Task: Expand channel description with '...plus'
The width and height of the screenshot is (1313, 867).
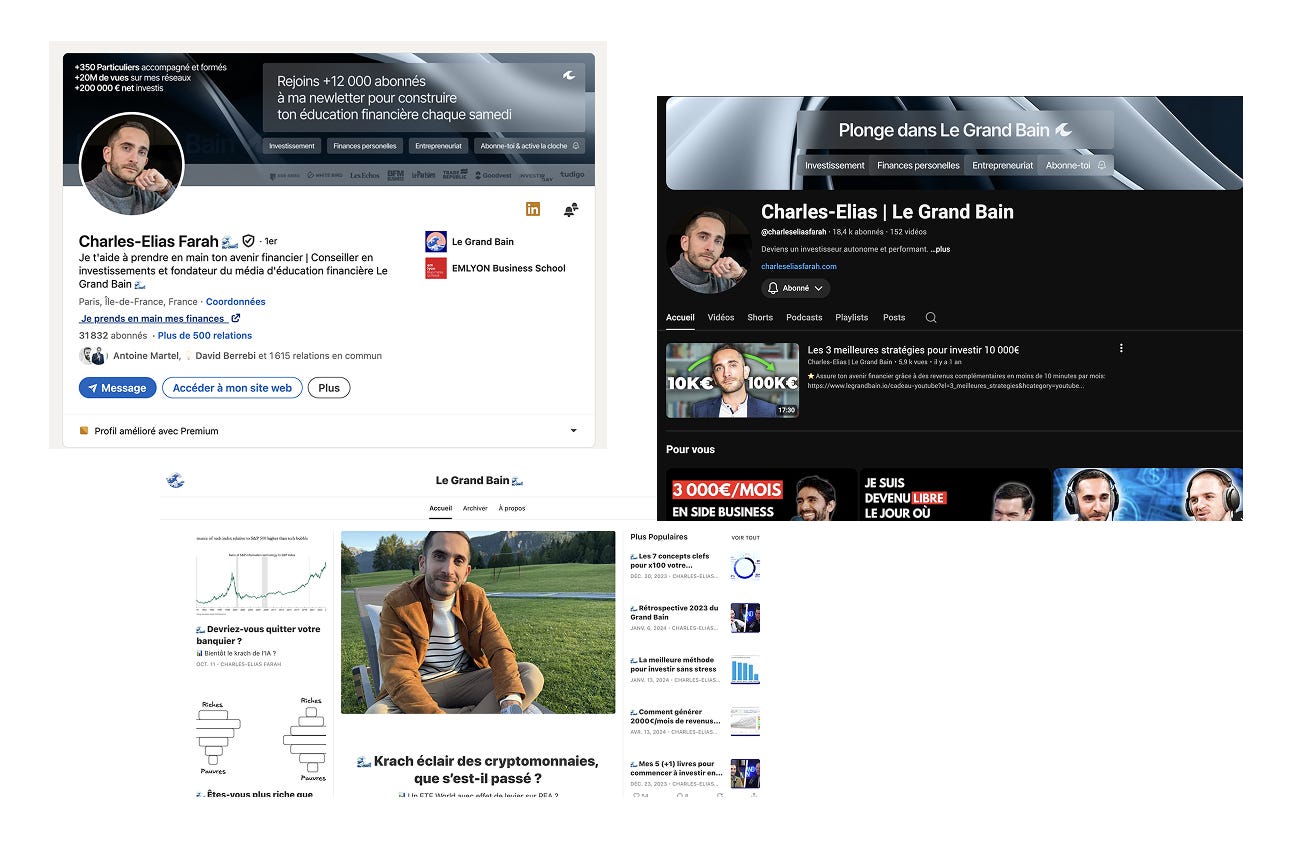Action: pyautogui.click(x=939, y=249)
